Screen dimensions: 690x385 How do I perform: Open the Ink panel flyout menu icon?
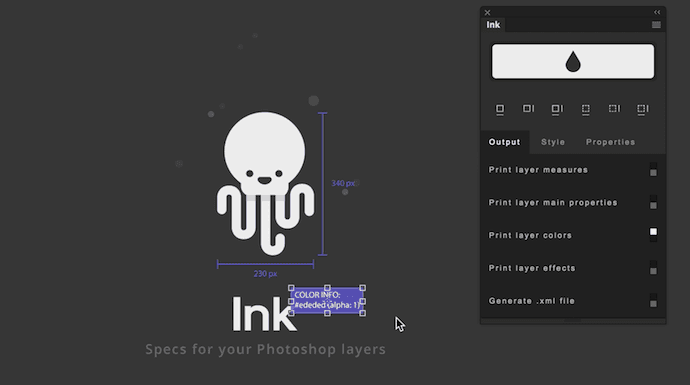coord(656,25)
